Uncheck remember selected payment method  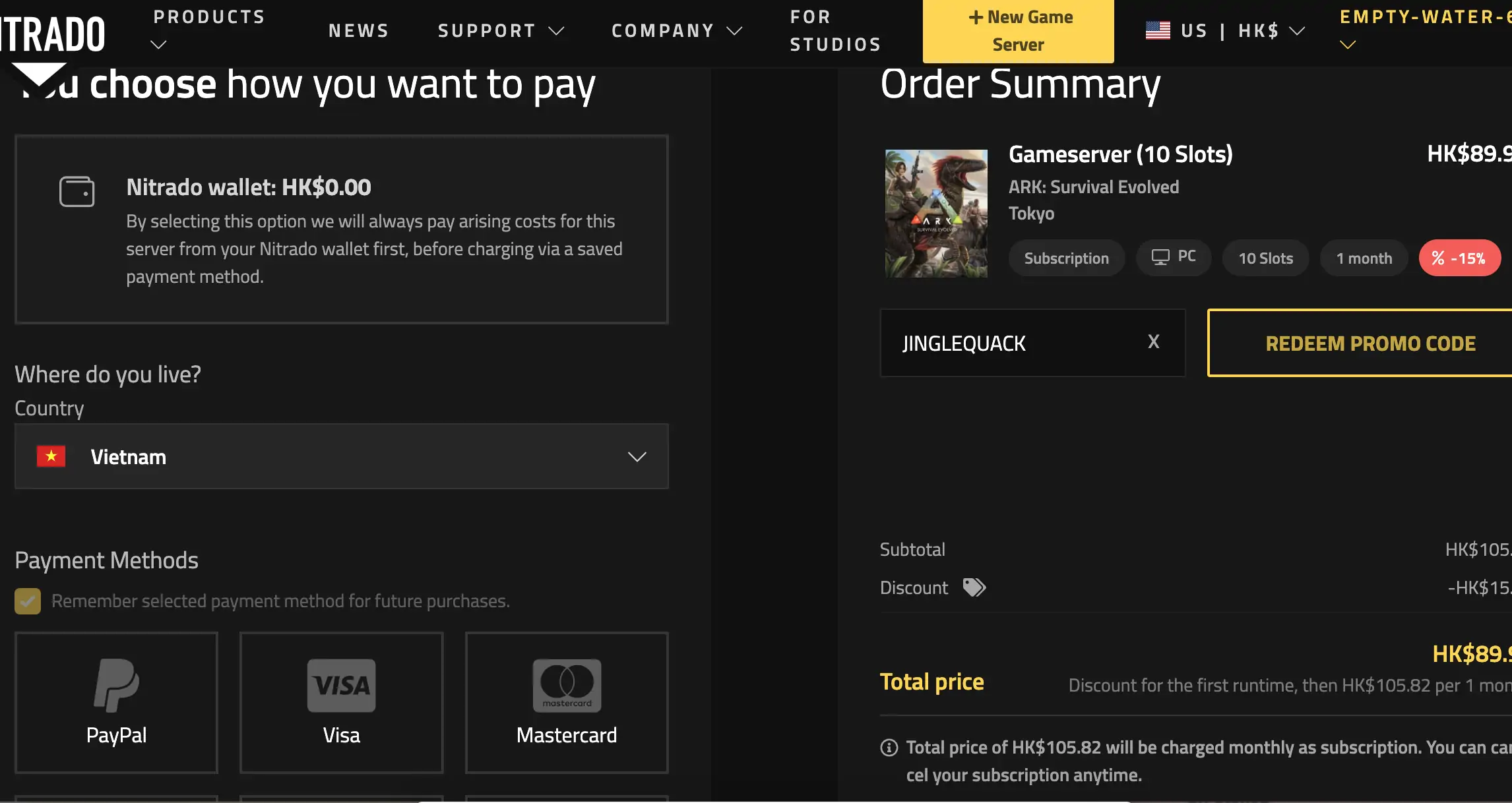pos(26,601)
